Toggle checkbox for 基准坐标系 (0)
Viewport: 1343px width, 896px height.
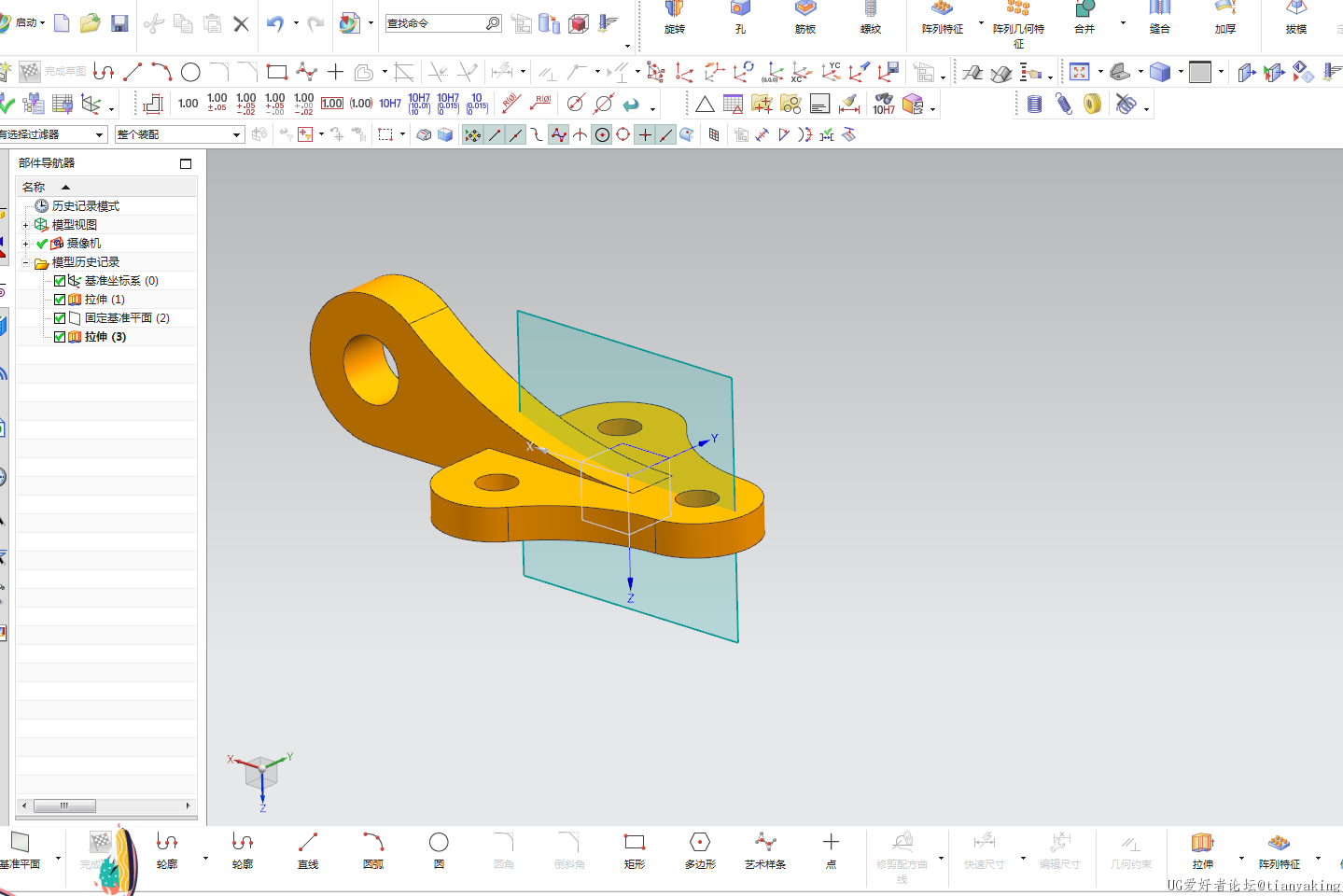click(x=60, y=281)
